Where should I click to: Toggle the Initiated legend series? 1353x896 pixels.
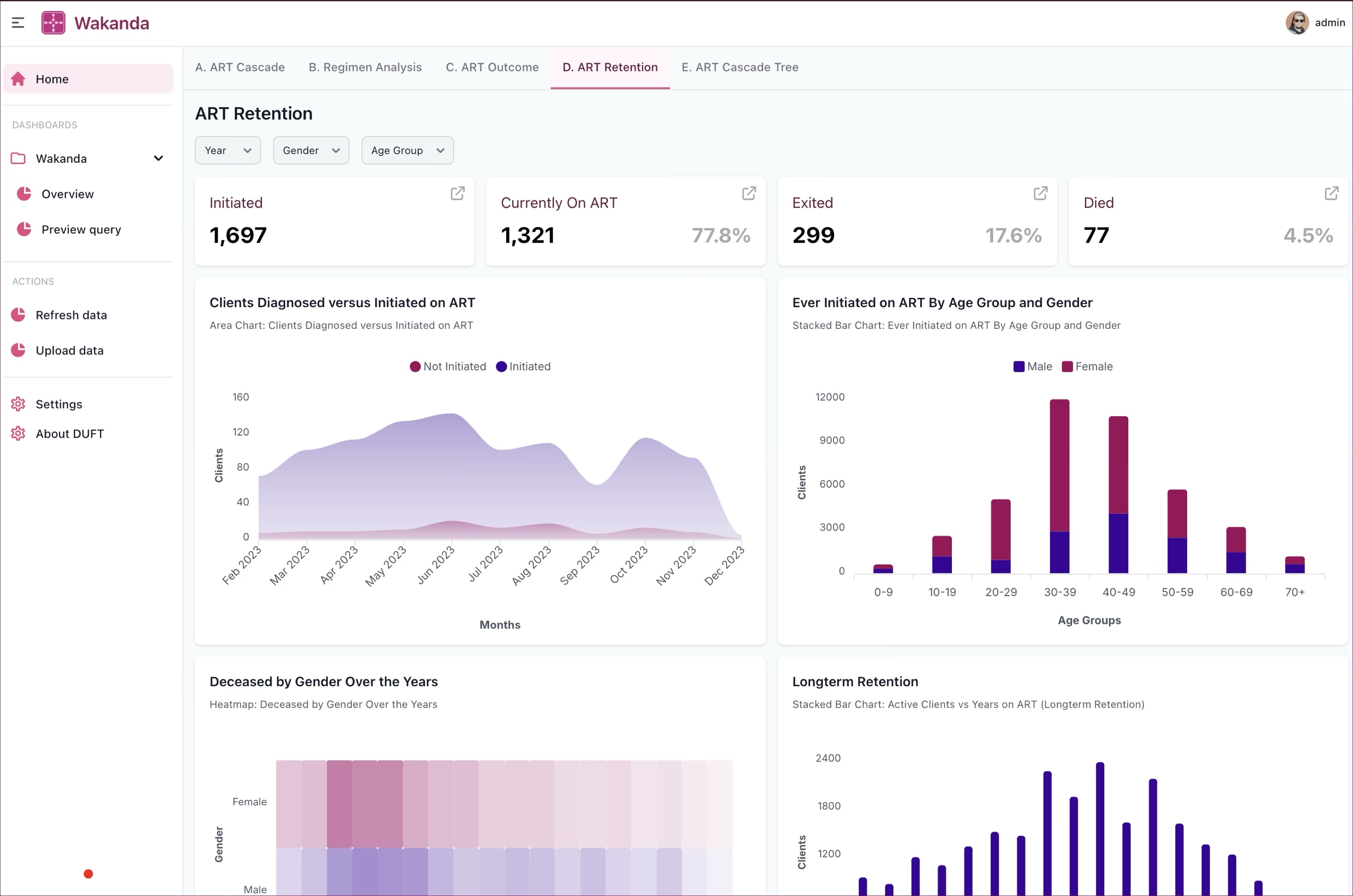click(x=523, y=366)
